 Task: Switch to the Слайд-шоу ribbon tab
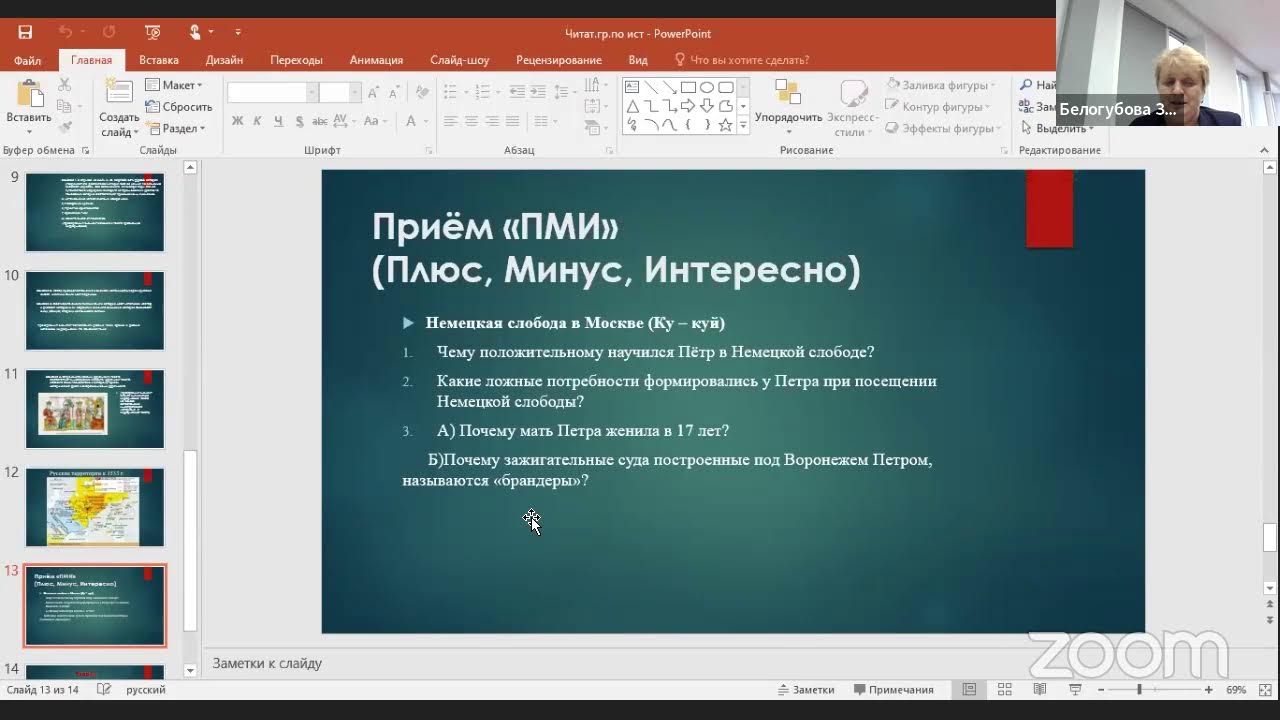460,60
